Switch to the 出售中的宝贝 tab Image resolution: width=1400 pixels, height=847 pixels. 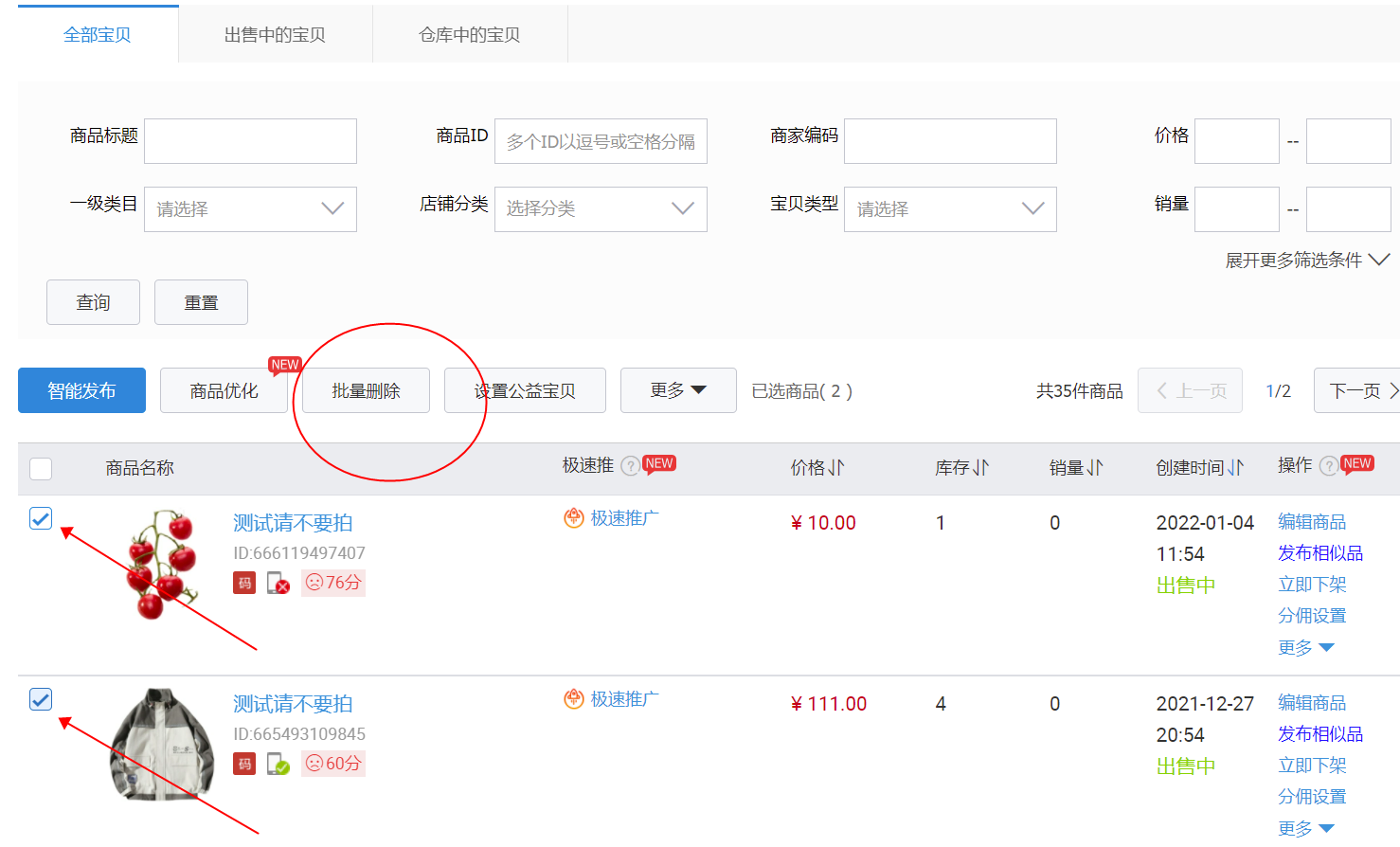point(275,35)
